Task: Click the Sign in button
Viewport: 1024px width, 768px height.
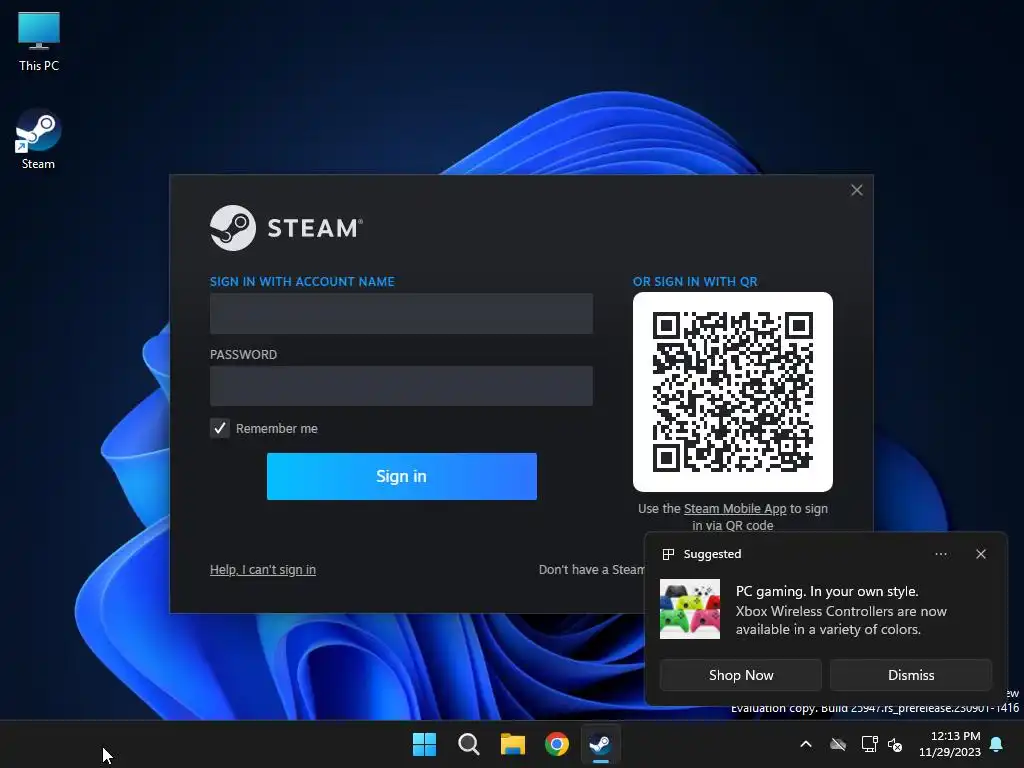Action: point(402,476)
